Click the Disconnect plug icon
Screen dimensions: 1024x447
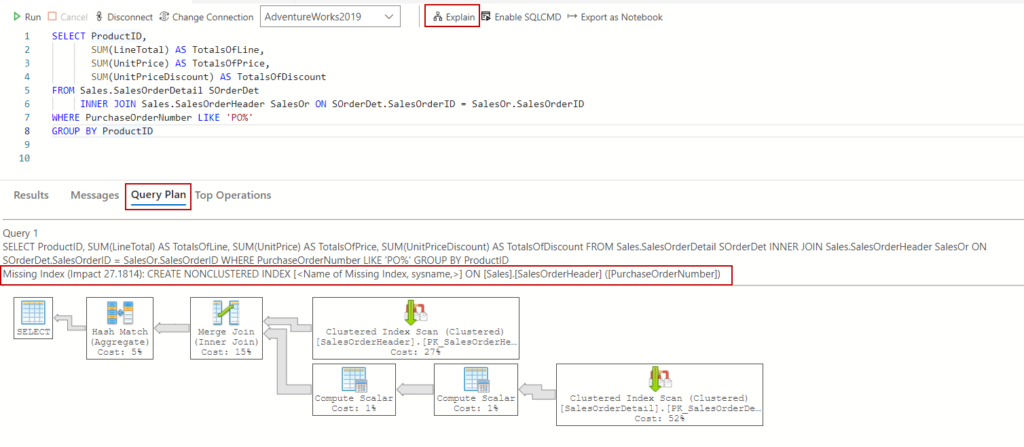(99, 17)
